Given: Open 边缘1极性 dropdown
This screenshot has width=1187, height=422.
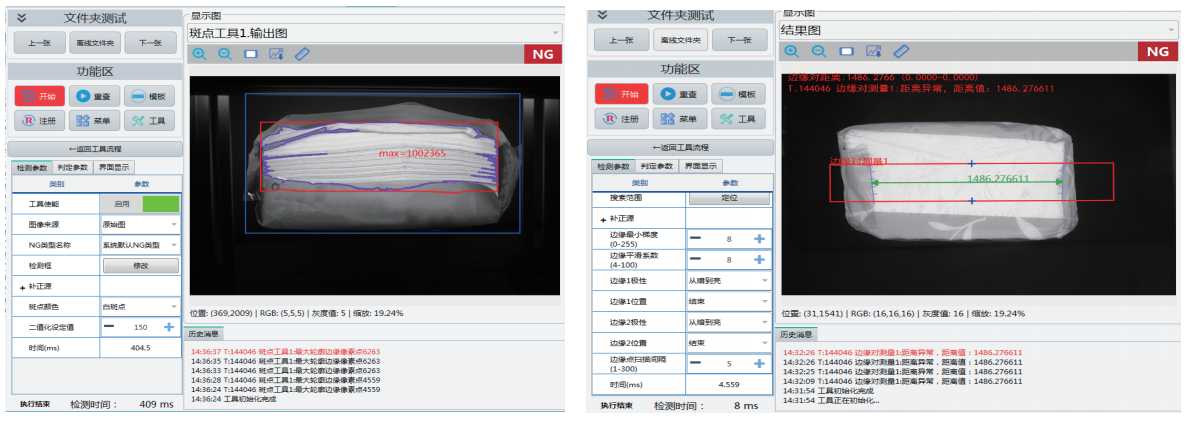Looking at the screenshot, I should click(x=729, y=281).
